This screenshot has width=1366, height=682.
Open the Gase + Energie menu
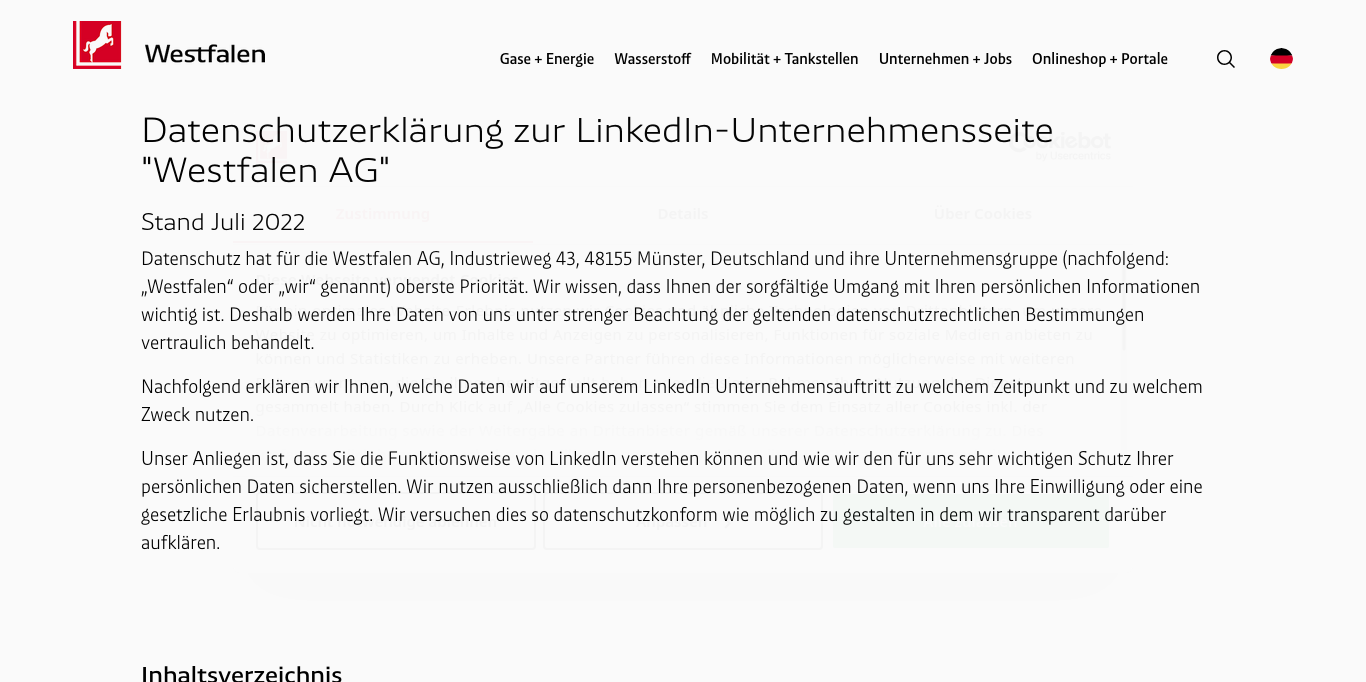click(x=547, y=59)
